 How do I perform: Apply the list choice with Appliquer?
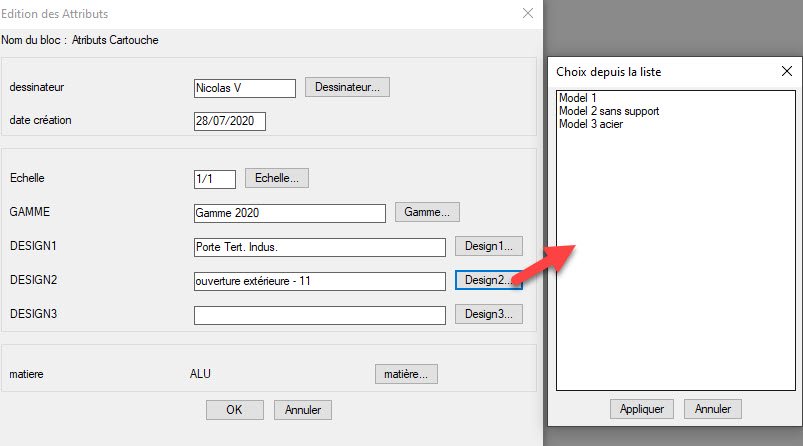coord(642,409)
